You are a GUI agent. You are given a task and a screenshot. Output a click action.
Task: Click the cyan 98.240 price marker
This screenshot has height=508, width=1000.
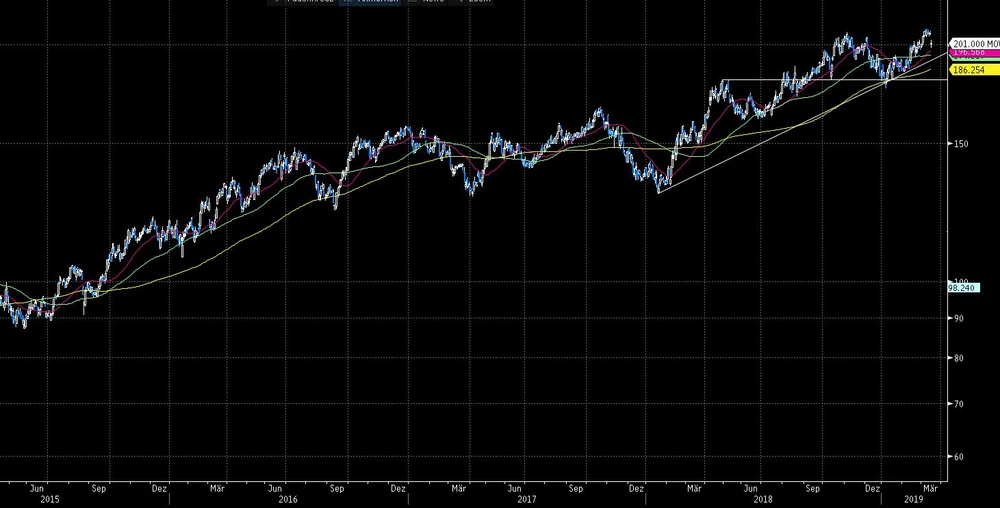click(964, 287)
